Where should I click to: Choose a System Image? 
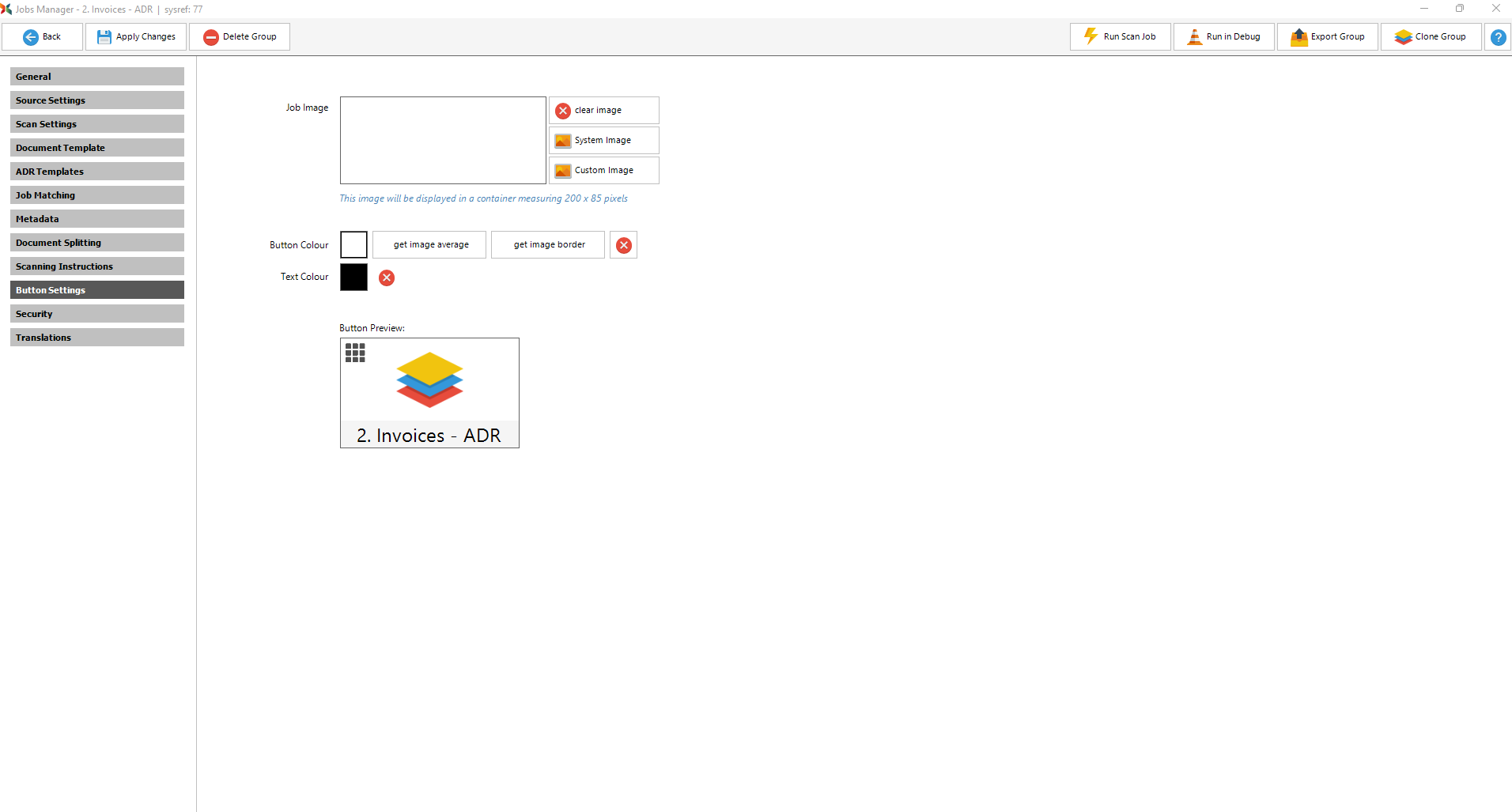click(x=603, y=141)
